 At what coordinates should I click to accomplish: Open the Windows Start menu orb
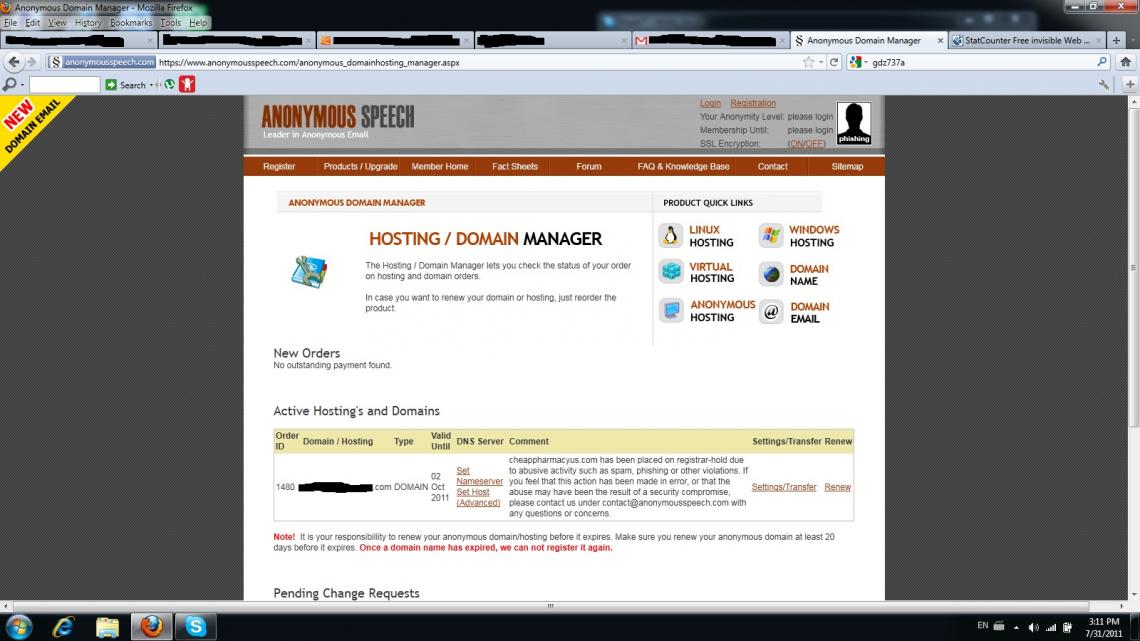(x=19, y=626)
